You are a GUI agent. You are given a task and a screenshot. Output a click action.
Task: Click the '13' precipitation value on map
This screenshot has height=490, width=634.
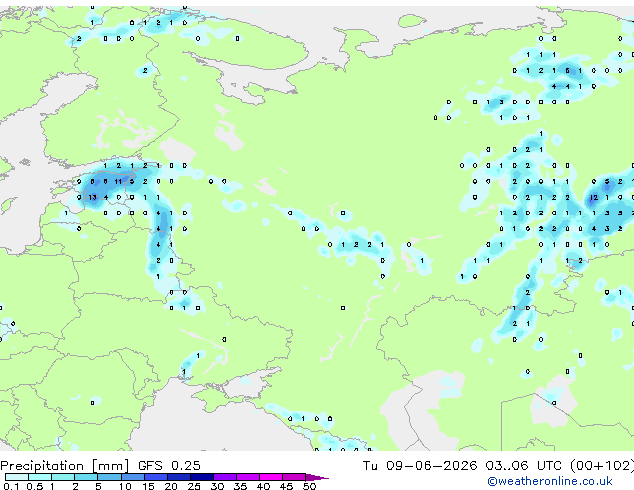pyautogui.click(x=93, y=197)
